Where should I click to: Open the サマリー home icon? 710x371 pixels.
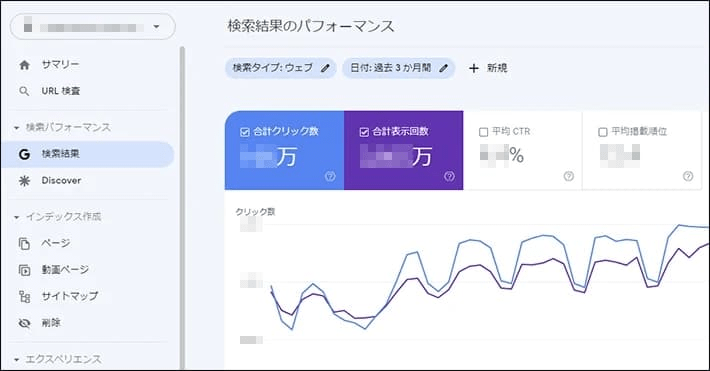pyautogui.click(x=24, y=65)
